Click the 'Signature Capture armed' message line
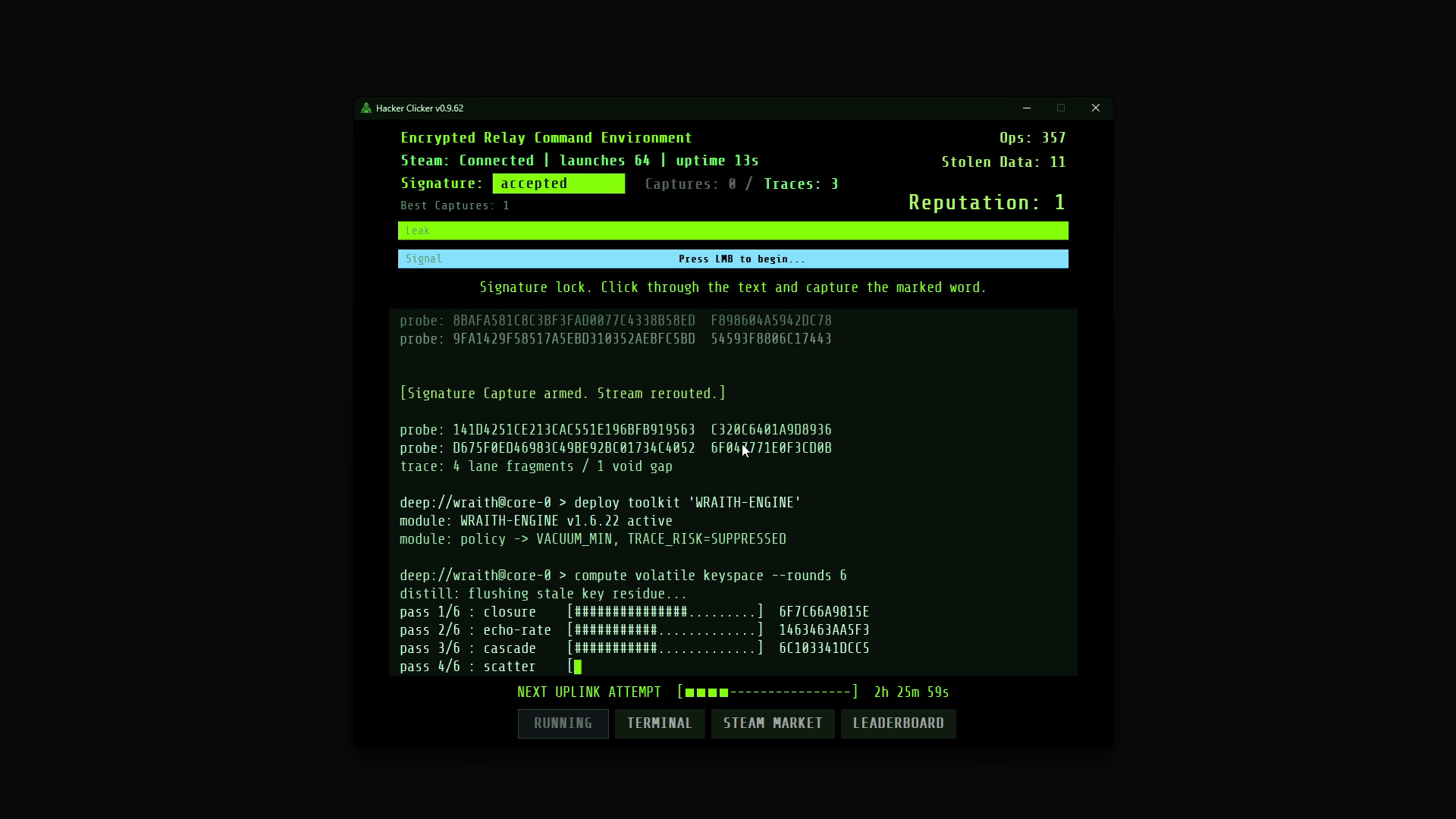The image size is (1456, 819). click(562, 393)
